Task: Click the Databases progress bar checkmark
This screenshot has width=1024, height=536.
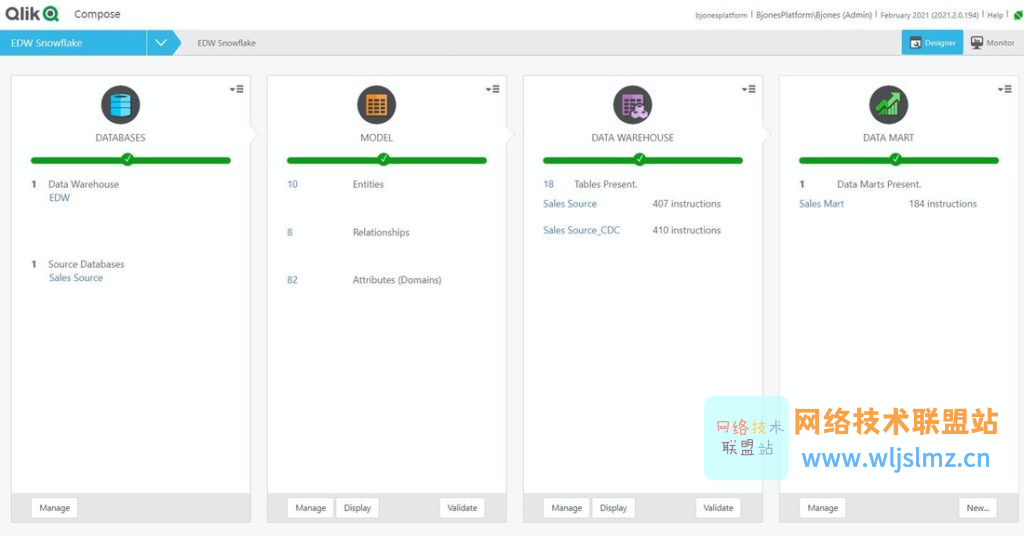Action: (x=127, y=159)
